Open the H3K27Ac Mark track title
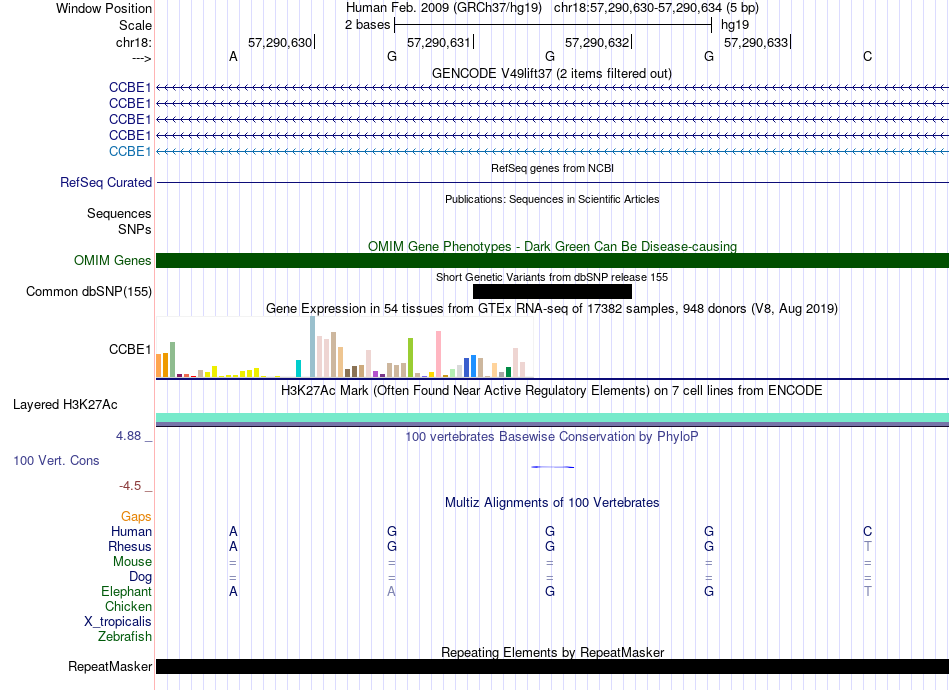 click(x=552, y=390)
